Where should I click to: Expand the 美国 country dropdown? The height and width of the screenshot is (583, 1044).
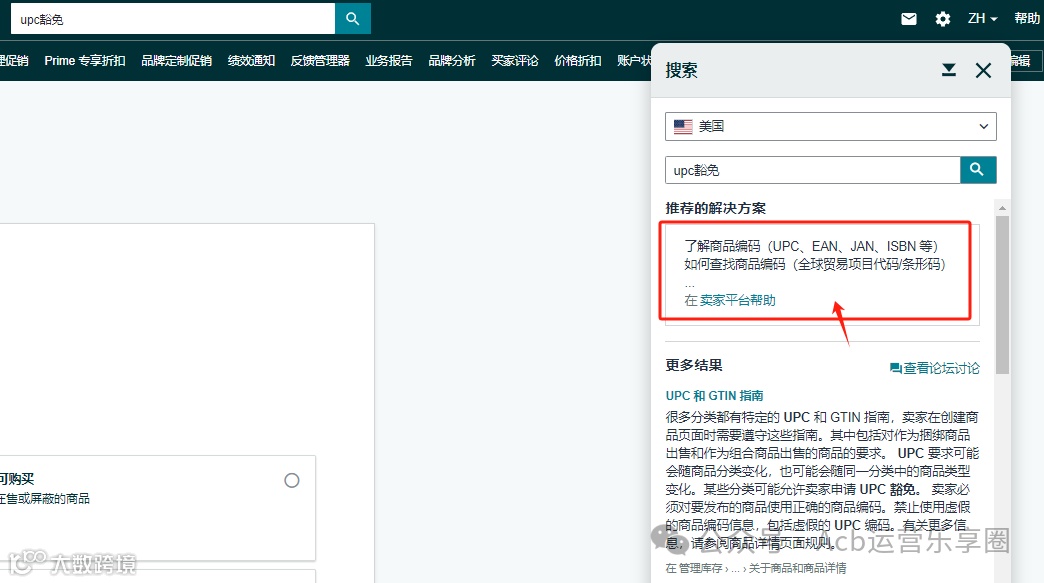[830, 126]
